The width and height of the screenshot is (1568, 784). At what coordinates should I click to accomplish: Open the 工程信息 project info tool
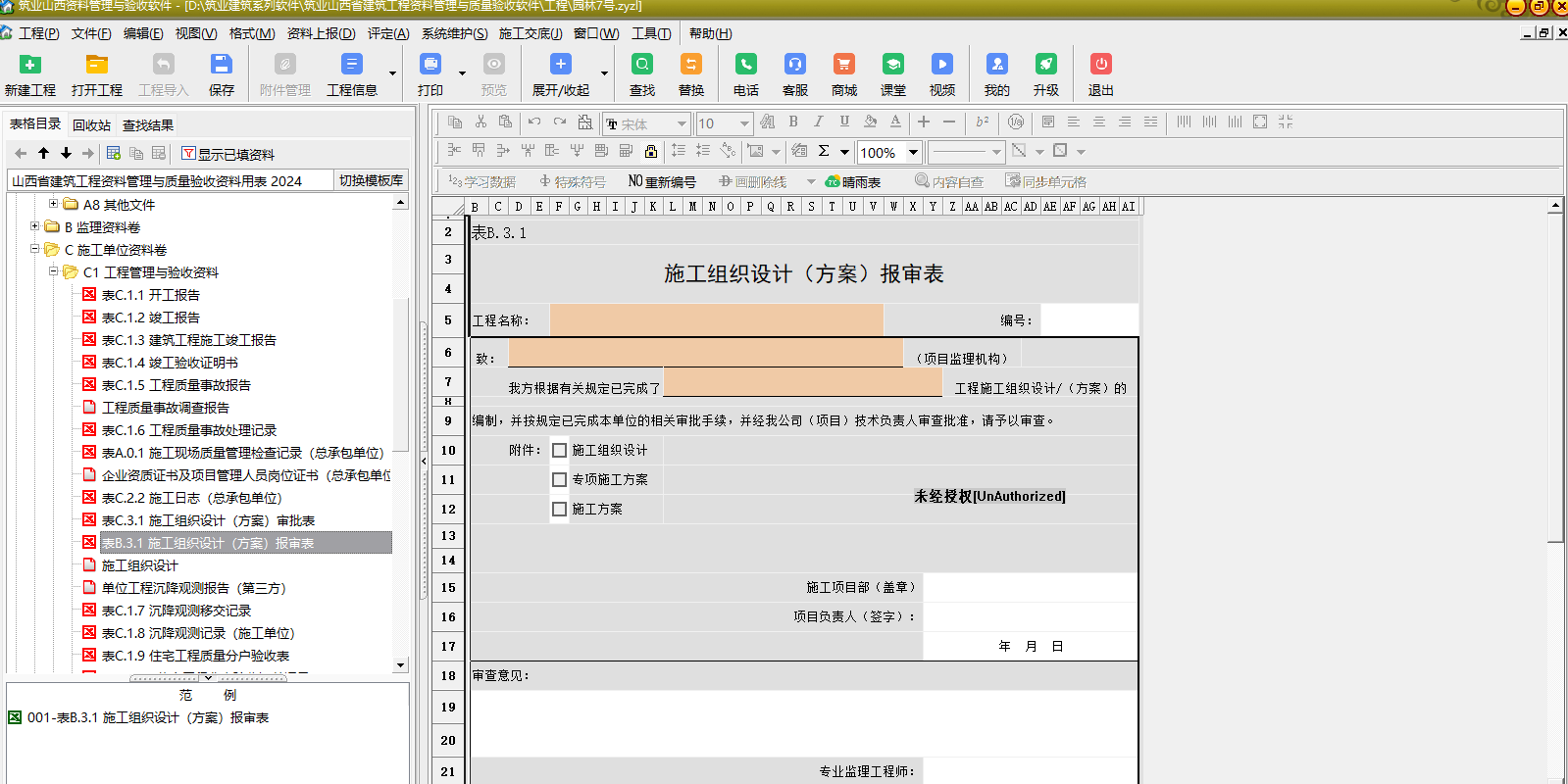coord(351,66)
